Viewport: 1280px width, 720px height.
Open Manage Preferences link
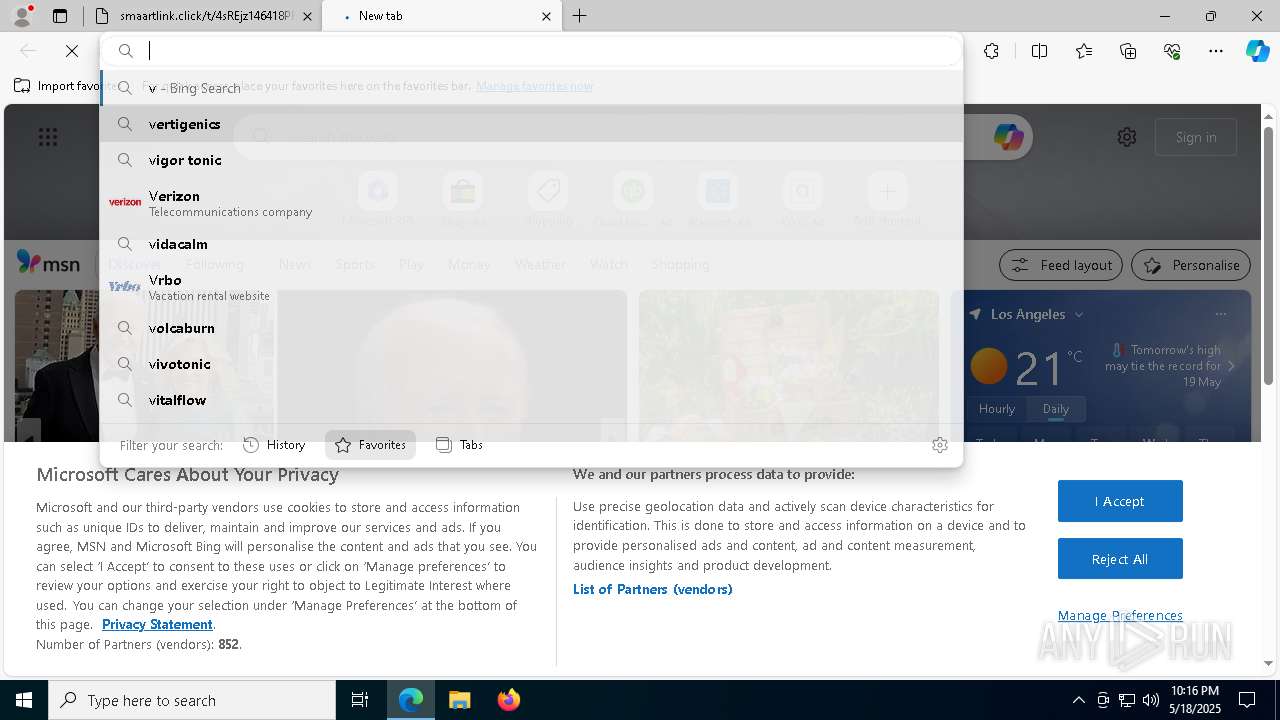(1120, 615)
